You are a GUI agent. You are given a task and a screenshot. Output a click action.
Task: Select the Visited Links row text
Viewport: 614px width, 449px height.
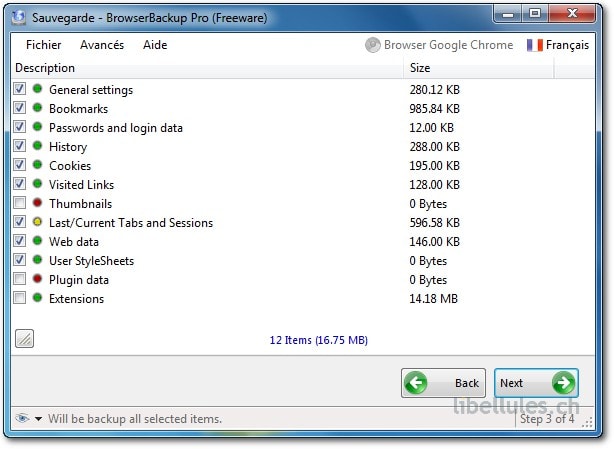[81, 185]
